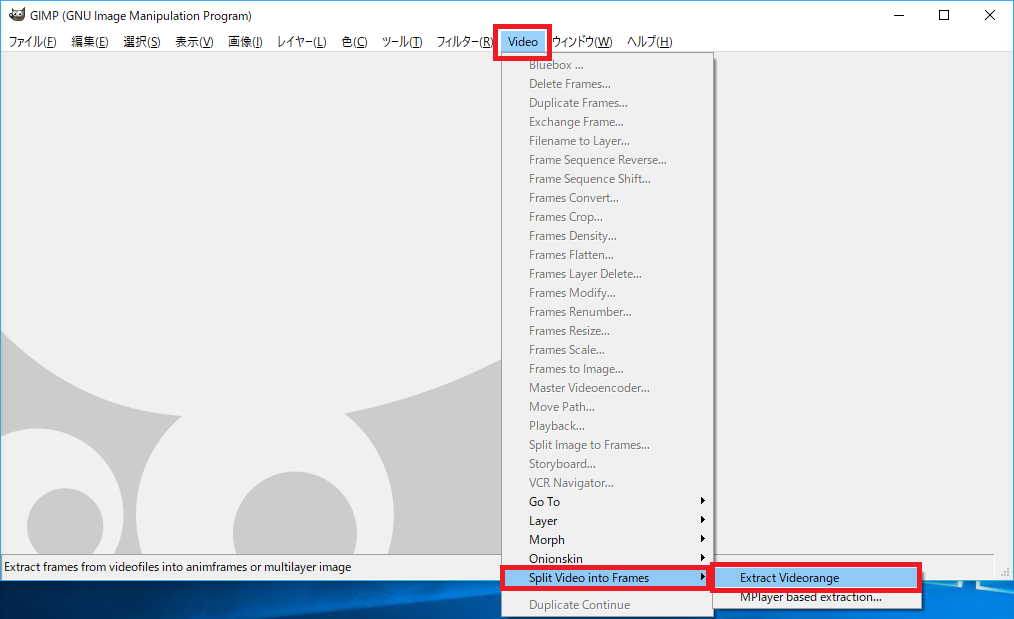Click the GIMP Wilber title bar icon

[17, 15]
